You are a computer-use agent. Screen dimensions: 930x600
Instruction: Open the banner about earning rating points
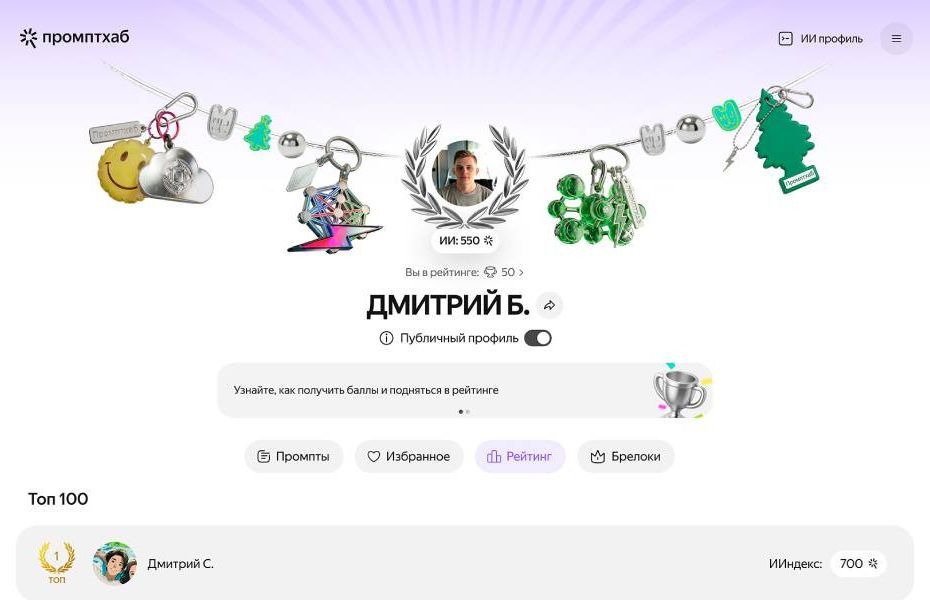click(464, 391)
